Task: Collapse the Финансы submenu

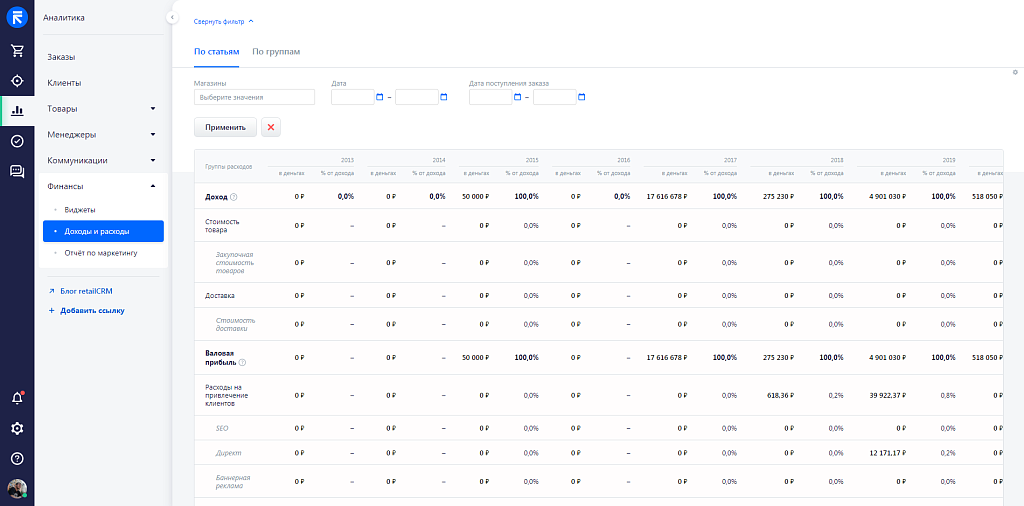Action: (153, 186)
